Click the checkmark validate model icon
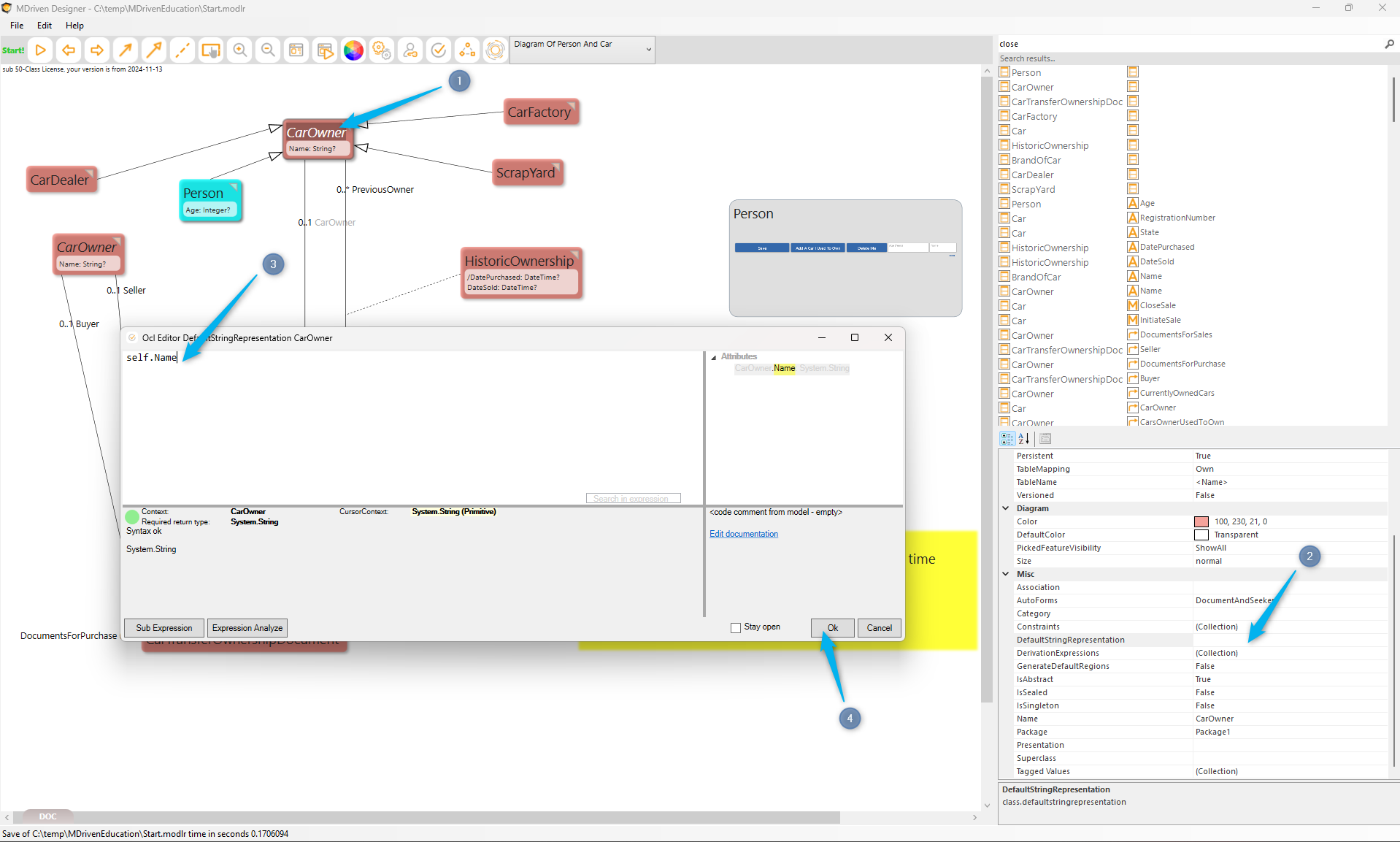Screen dimensions: 1400x842 point(438,50)
